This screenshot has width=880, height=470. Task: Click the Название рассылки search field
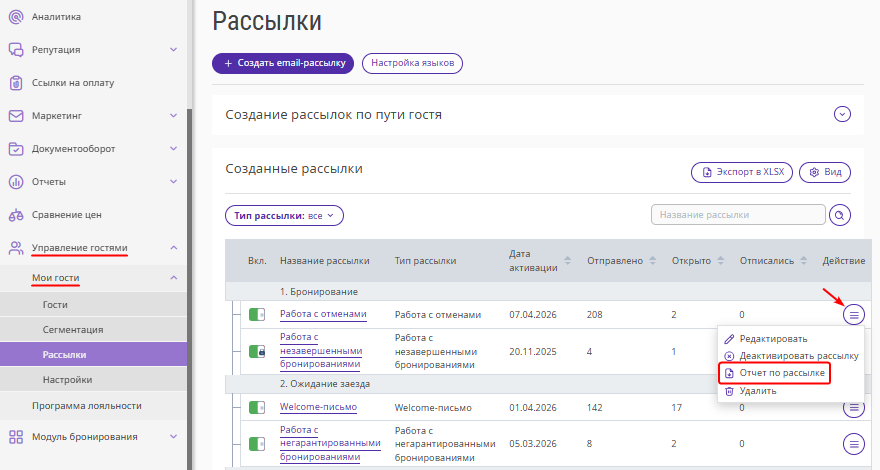(x=737, y=215)
